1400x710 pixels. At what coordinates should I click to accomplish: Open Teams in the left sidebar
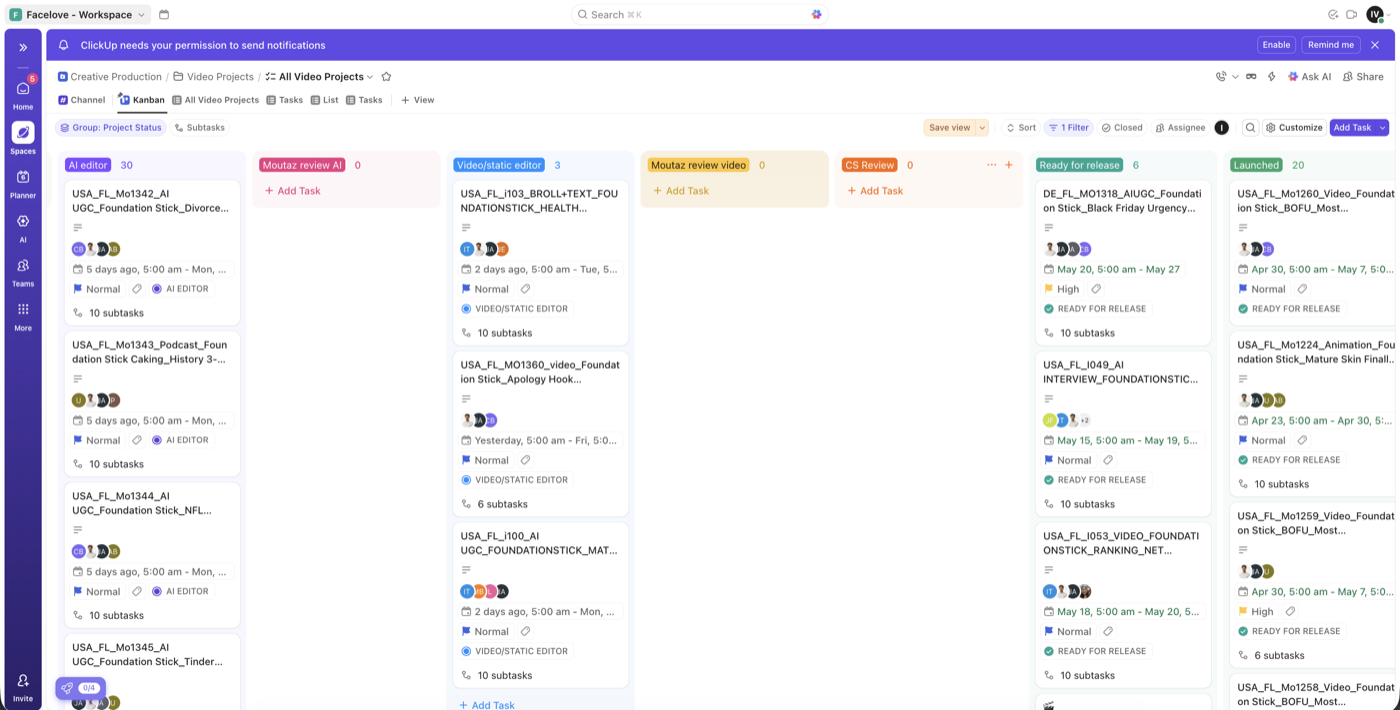[x=23, y=271]
